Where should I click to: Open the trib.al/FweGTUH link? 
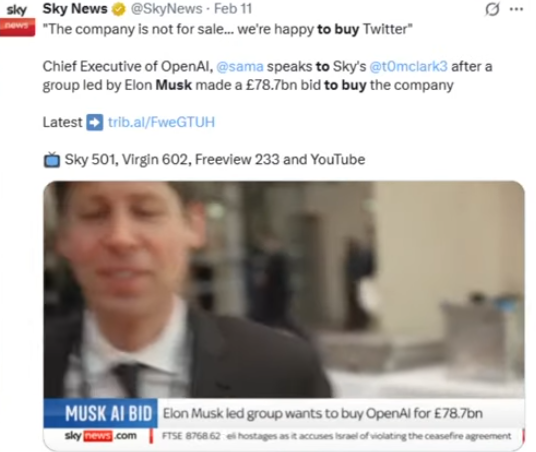(x=161, y=122)
